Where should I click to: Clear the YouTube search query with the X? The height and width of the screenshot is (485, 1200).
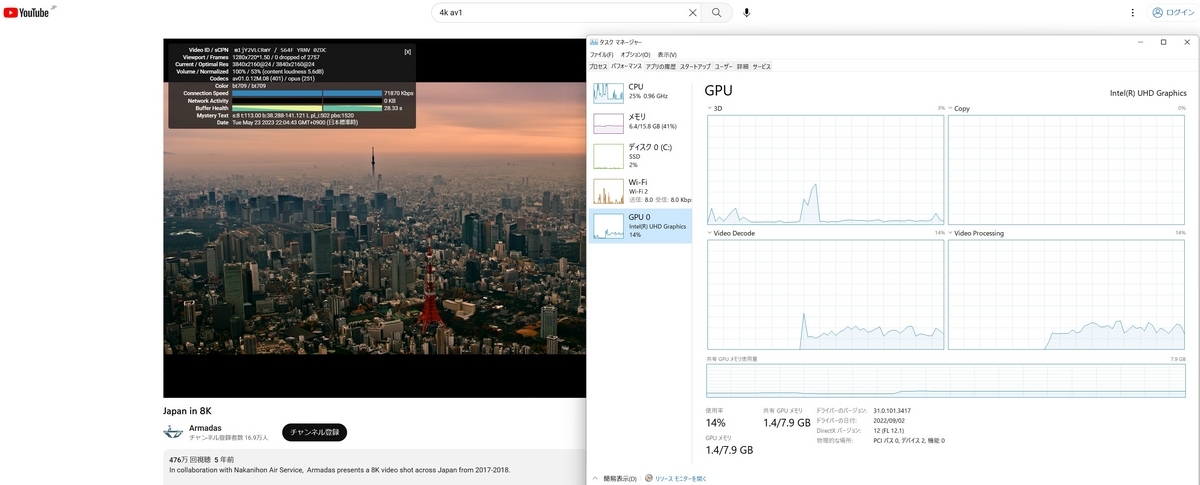pyautogui.click(x=693, y=13)
